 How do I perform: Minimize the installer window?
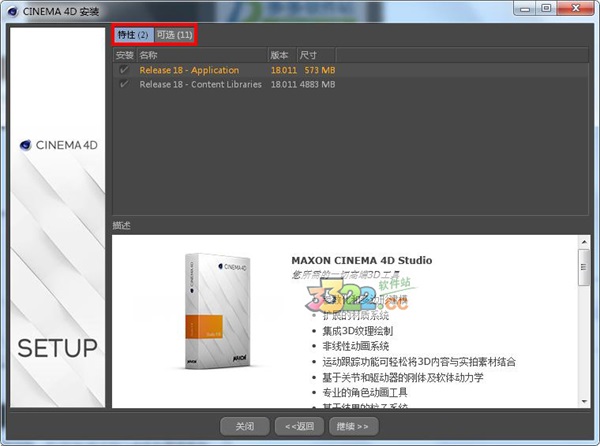(525, 9)
